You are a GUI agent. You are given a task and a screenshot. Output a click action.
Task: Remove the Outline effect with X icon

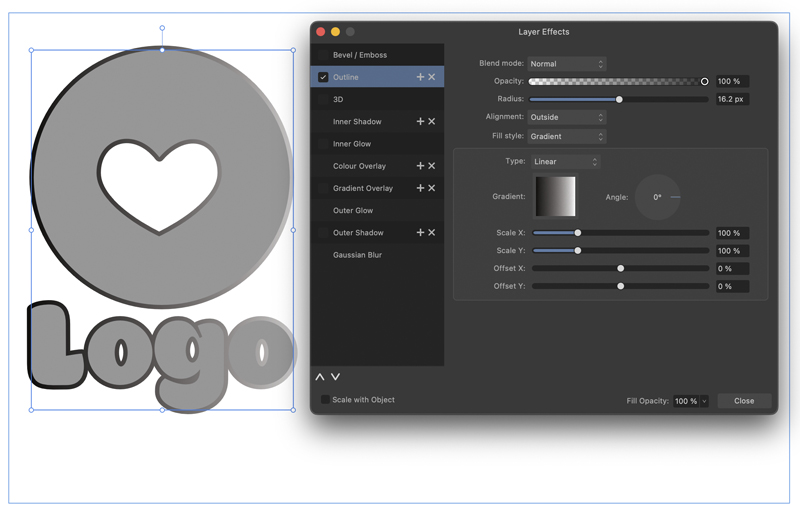(432, 77)
